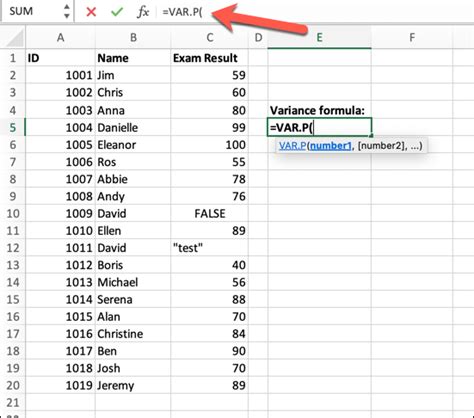This screenshot has height=418, width=474.
Task: Select row 10 header
Action: pos(13,213)
